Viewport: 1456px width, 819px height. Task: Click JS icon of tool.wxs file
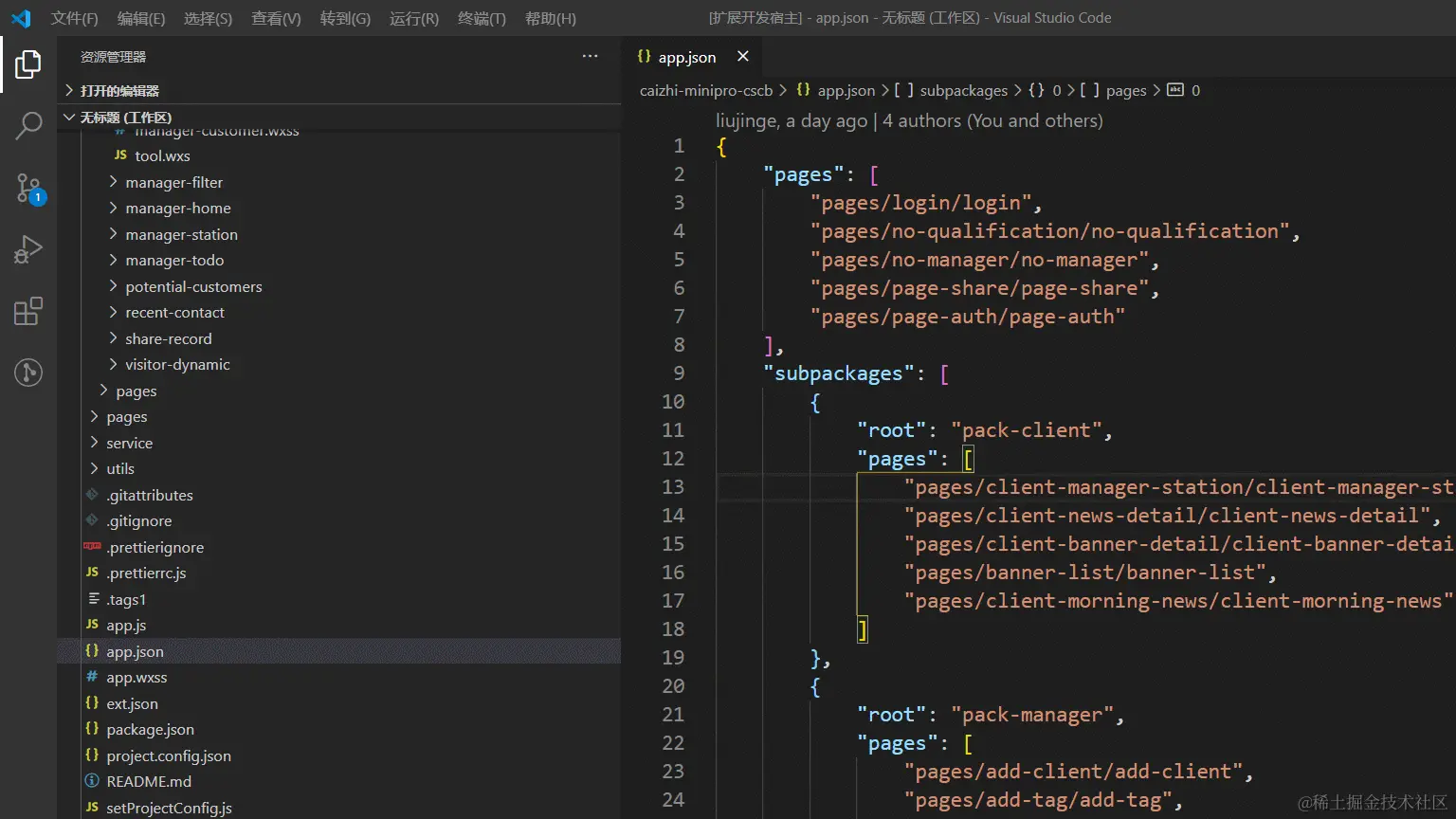tap(120, 155)
